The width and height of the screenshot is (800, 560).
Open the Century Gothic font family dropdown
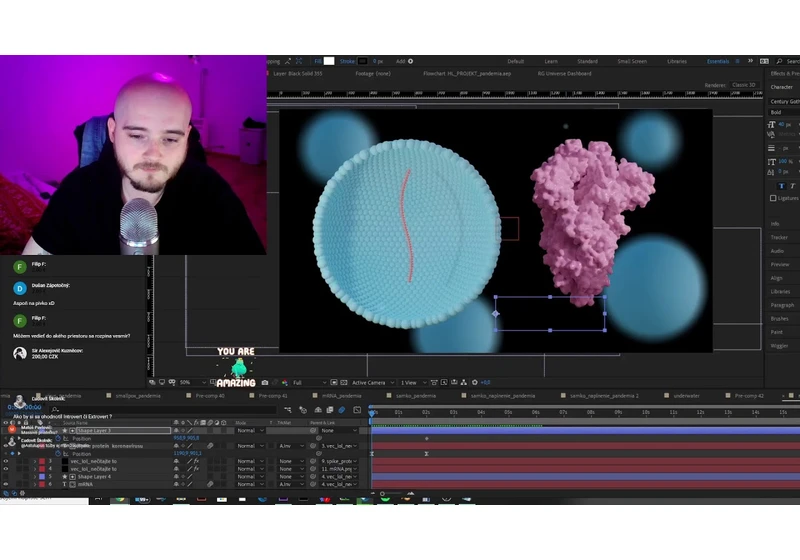785,101
